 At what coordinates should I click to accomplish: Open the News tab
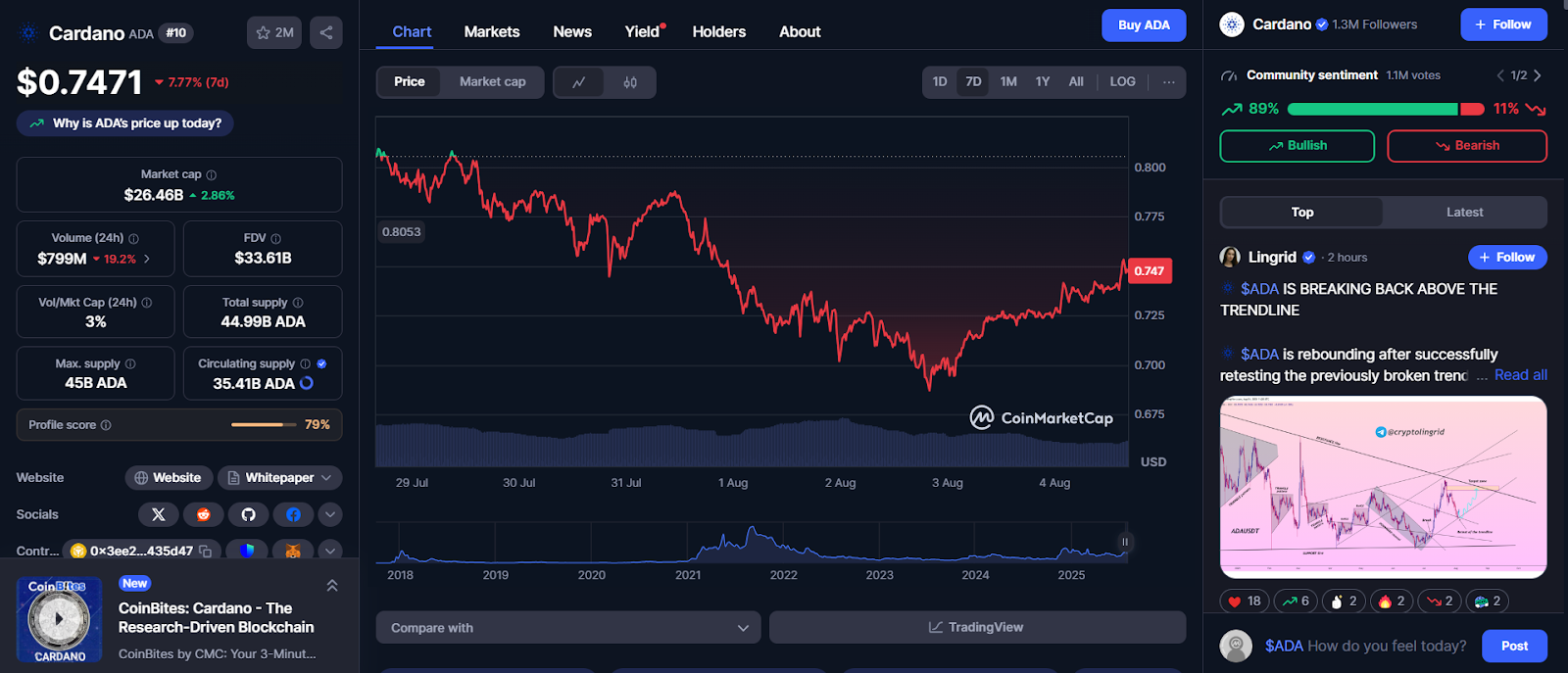click(x=572, y=32)
